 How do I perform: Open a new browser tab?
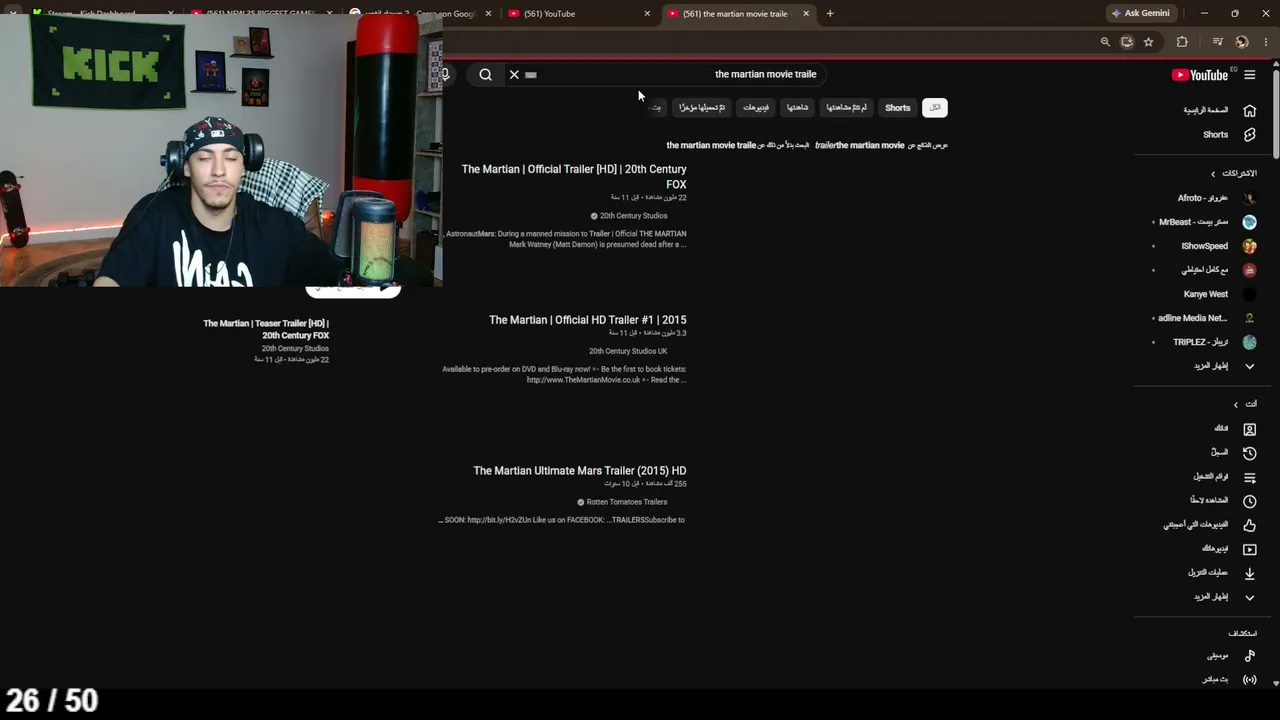pyautogui.click(x=829, y=14)
